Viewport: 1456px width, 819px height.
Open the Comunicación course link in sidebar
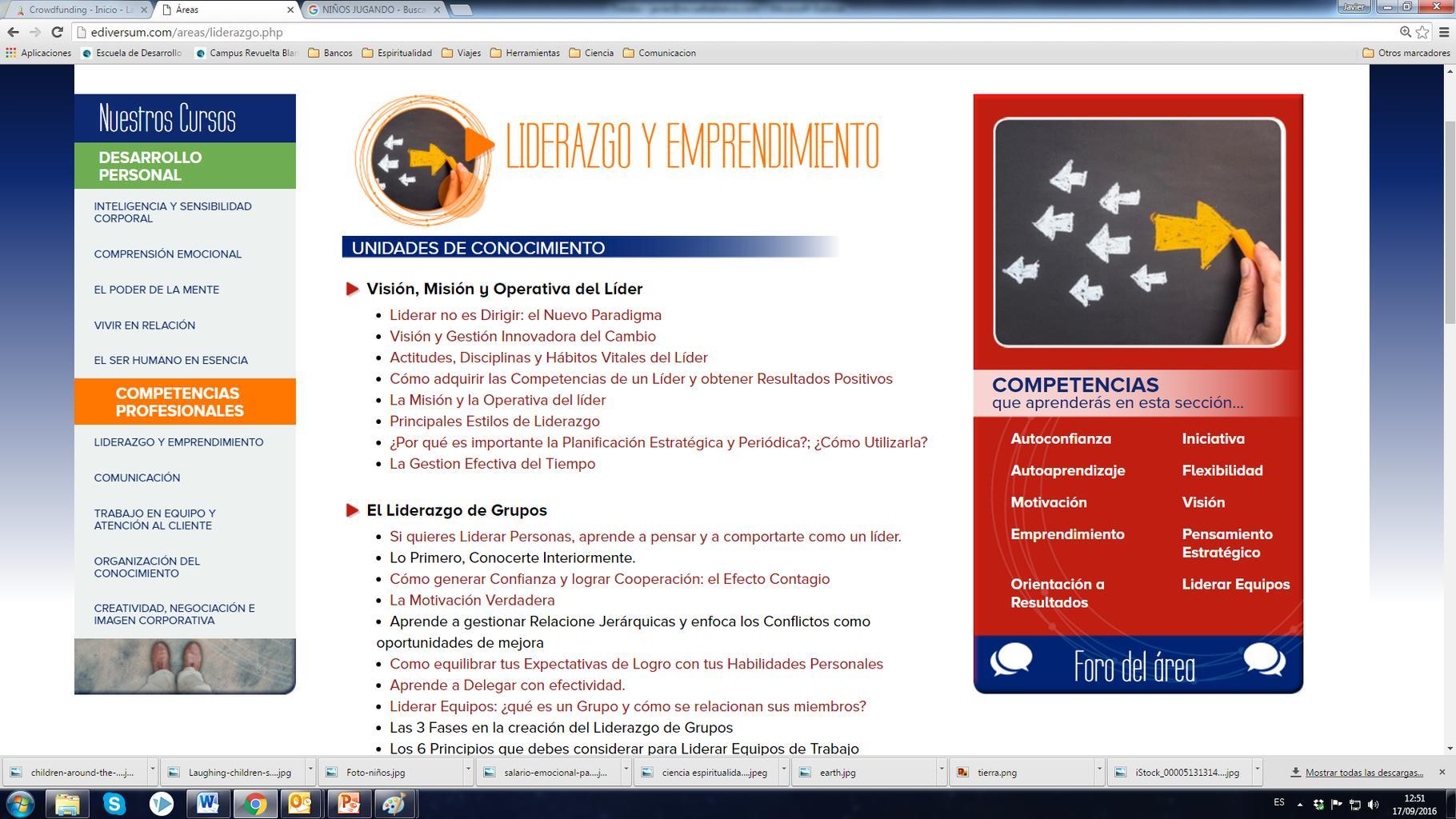coord(137,477)
